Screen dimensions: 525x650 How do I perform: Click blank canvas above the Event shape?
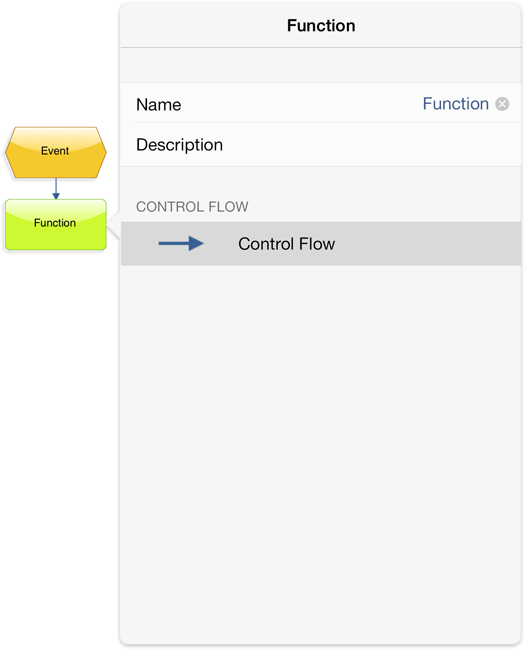[x=56, y=62]
